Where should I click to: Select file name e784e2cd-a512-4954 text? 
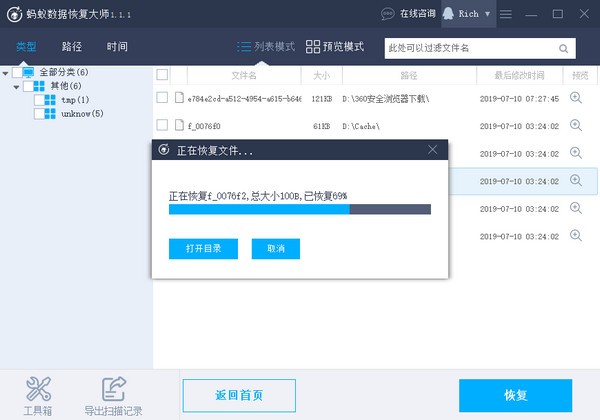tap(245, 99)
